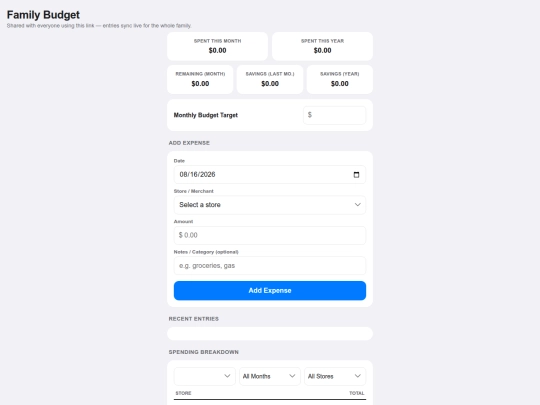Click the Spent This Month card
Image resolution: width=540 pixels, height=405 pixels.
pyautogui.click(x=217, y=46)
